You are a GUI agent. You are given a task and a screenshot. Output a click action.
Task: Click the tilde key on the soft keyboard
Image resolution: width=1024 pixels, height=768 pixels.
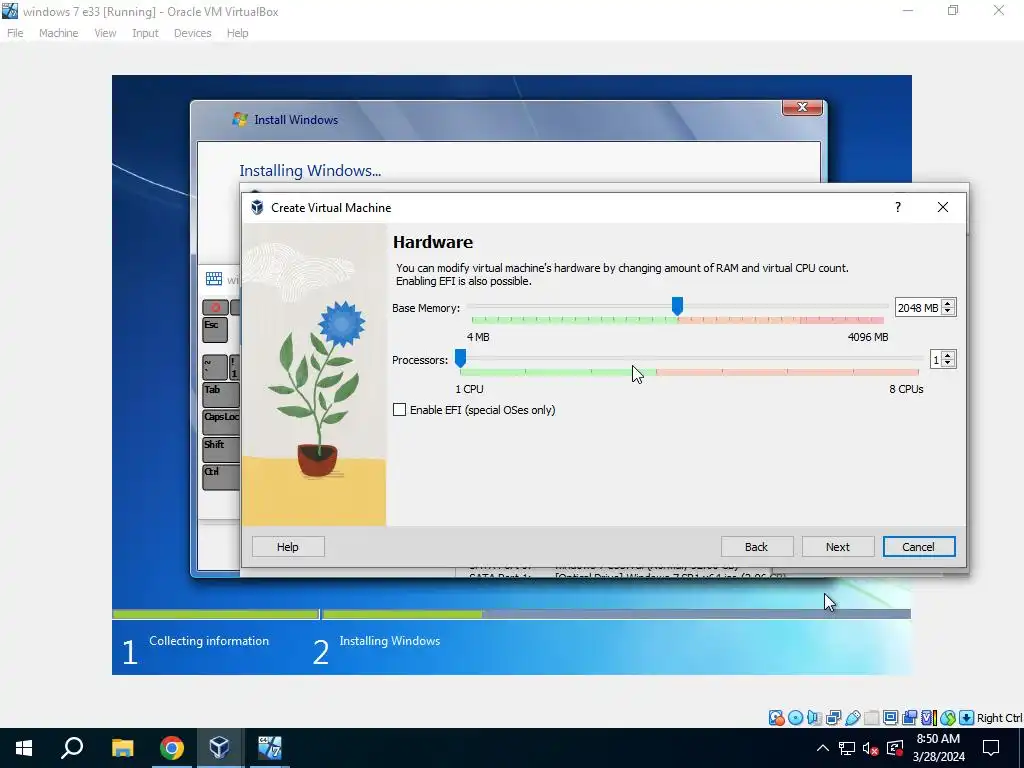pyautogui.click(x=215, y=367)
